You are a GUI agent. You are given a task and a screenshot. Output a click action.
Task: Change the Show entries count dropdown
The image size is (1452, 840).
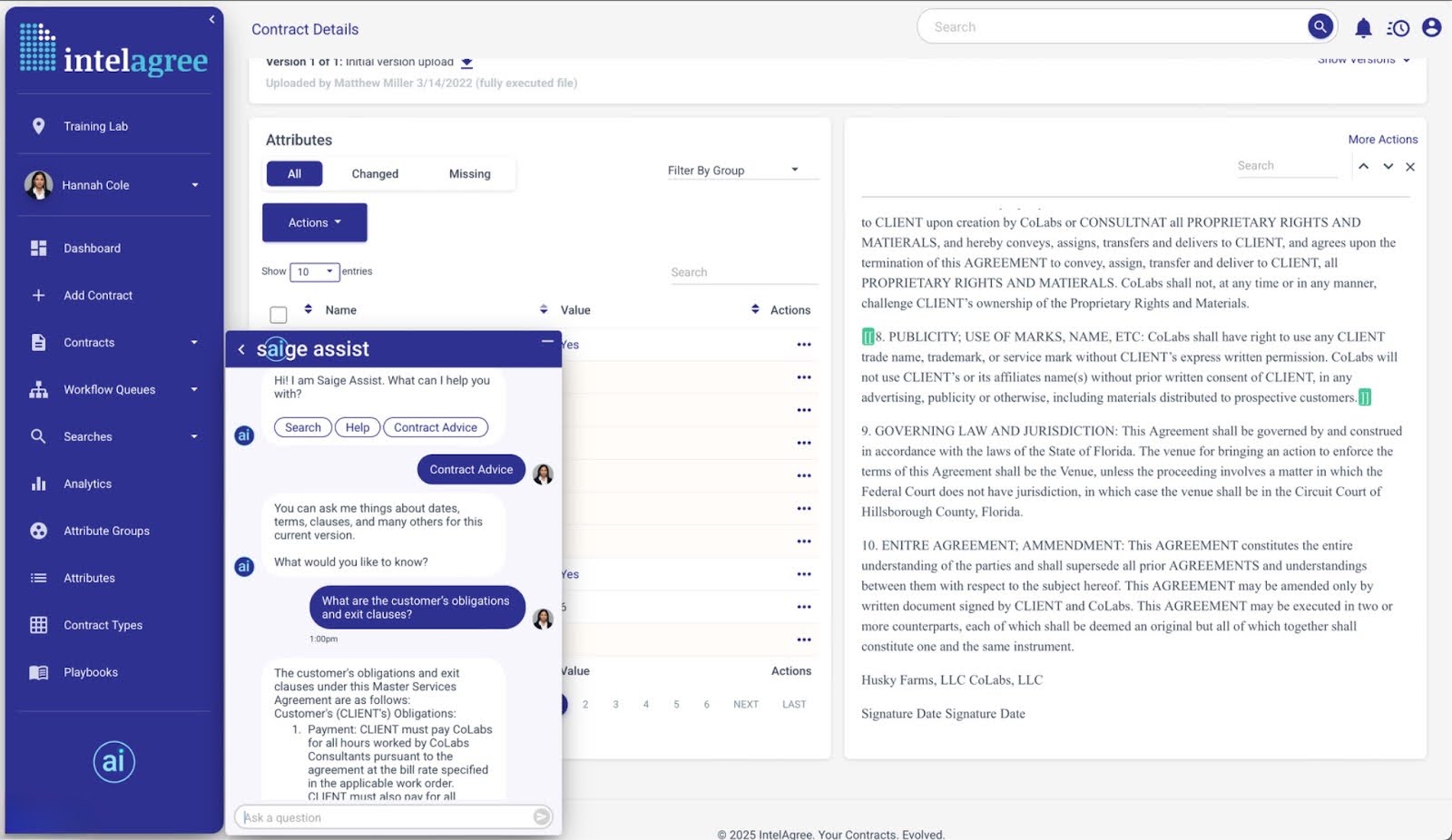tap(314, 271)
